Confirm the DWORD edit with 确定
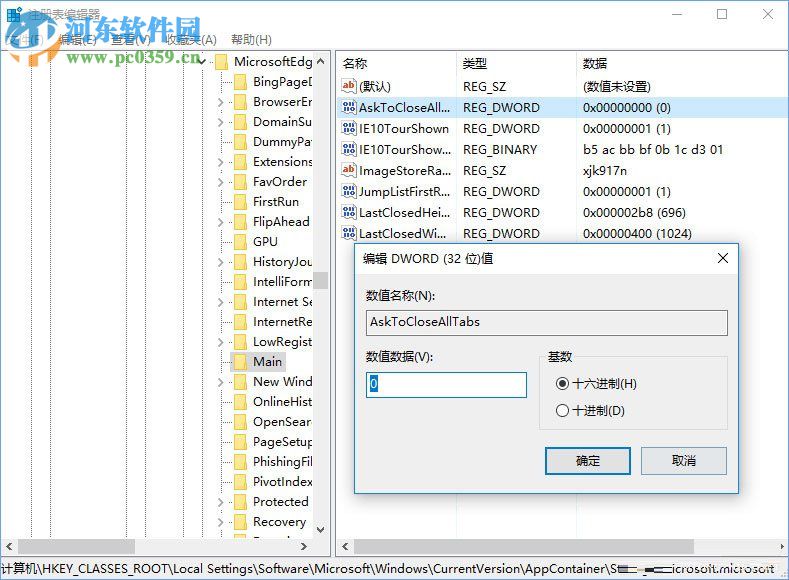This screenshot has width=789, height=580. [588, 461]
